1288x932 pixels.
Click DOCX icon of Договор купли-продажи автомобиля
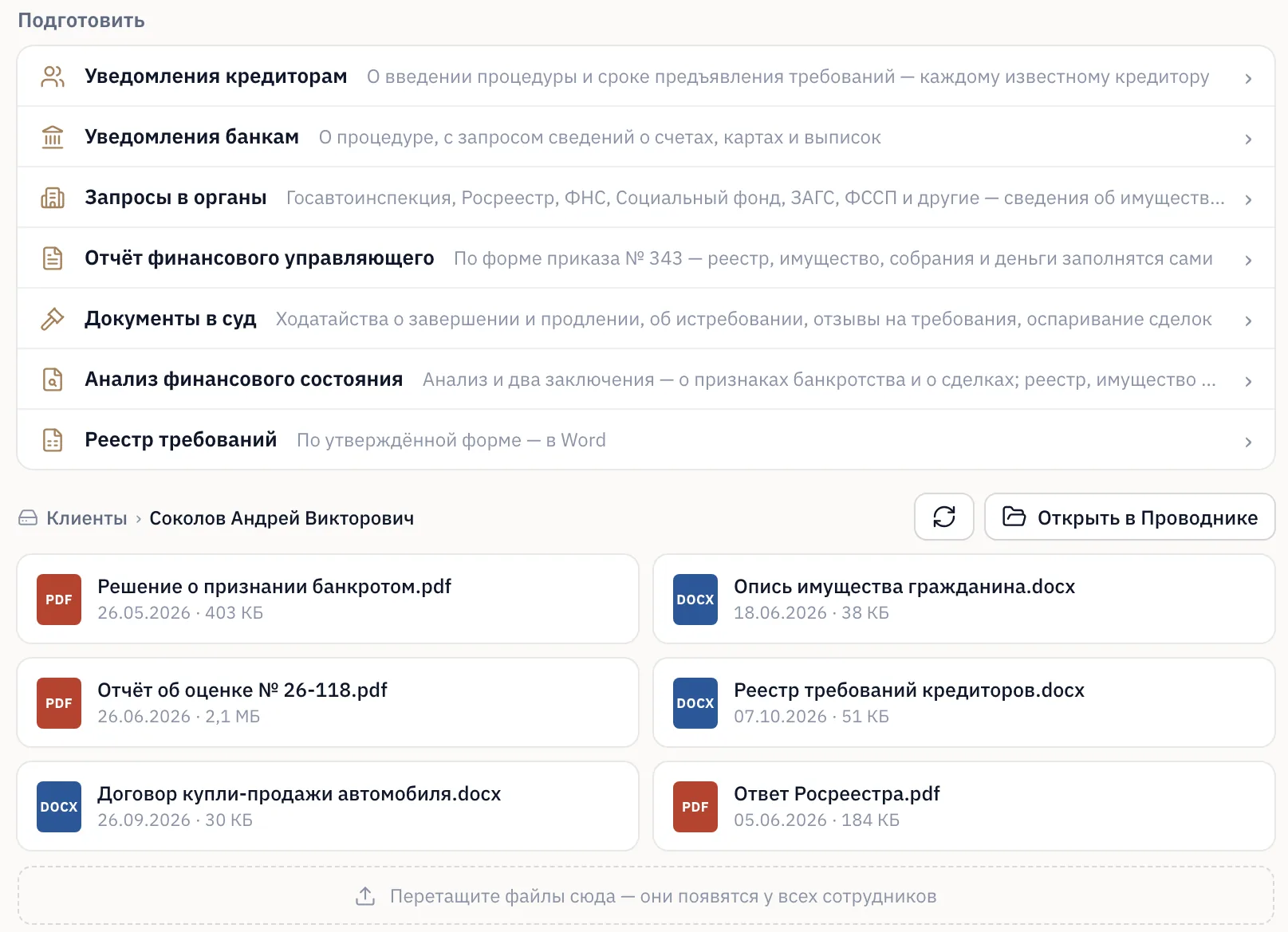tap(59, 807)
